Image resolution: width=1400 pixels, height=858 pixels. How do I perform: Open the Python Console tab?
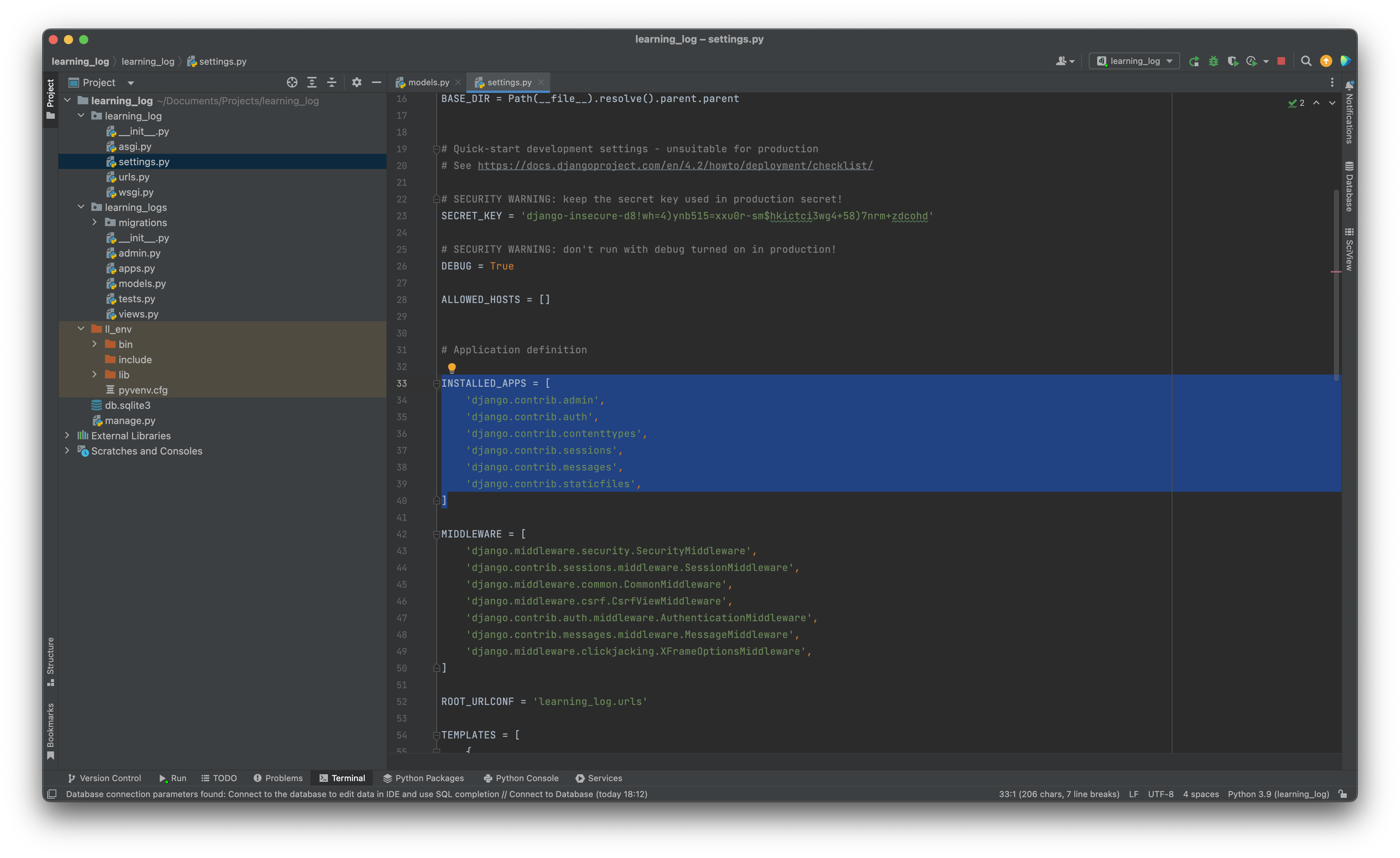(521, 778)
